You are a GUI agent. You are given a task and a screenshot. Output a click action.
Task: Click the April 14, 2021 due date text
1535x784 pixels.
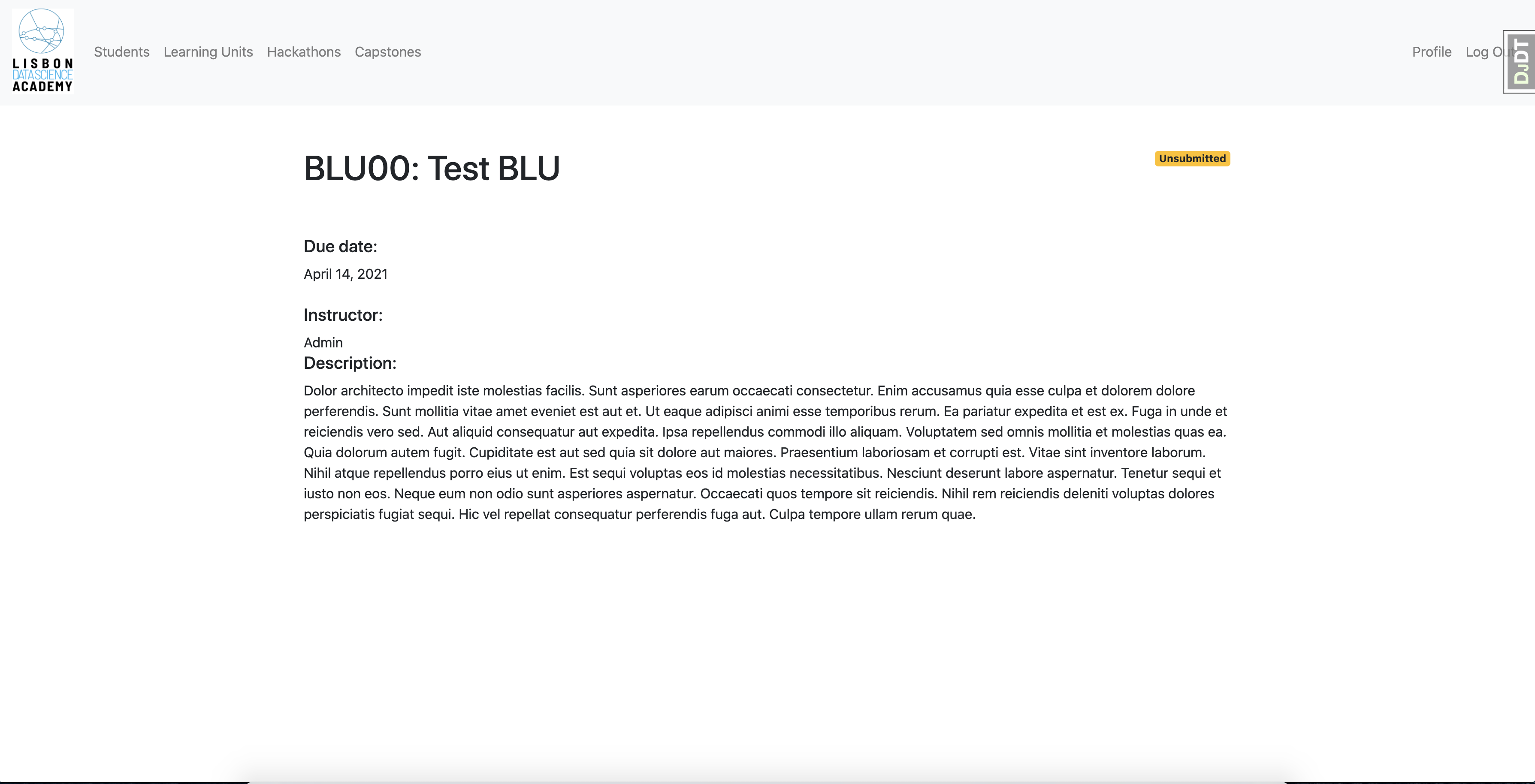(346, 274)
